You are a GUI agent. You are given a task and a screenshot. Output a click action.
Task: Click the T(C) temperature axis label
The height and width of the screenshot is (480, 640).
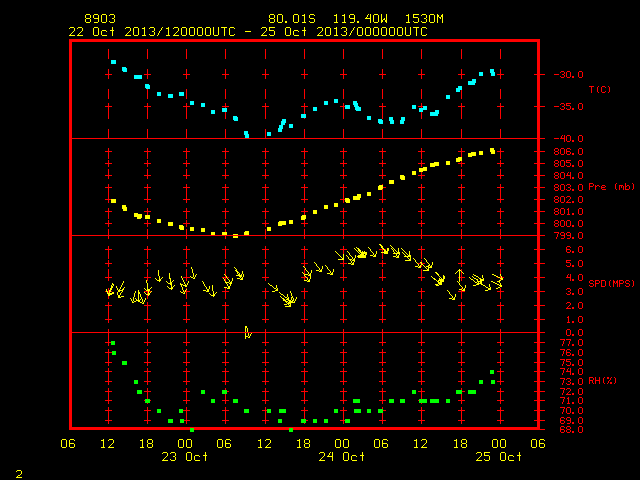tap(600, 89)
